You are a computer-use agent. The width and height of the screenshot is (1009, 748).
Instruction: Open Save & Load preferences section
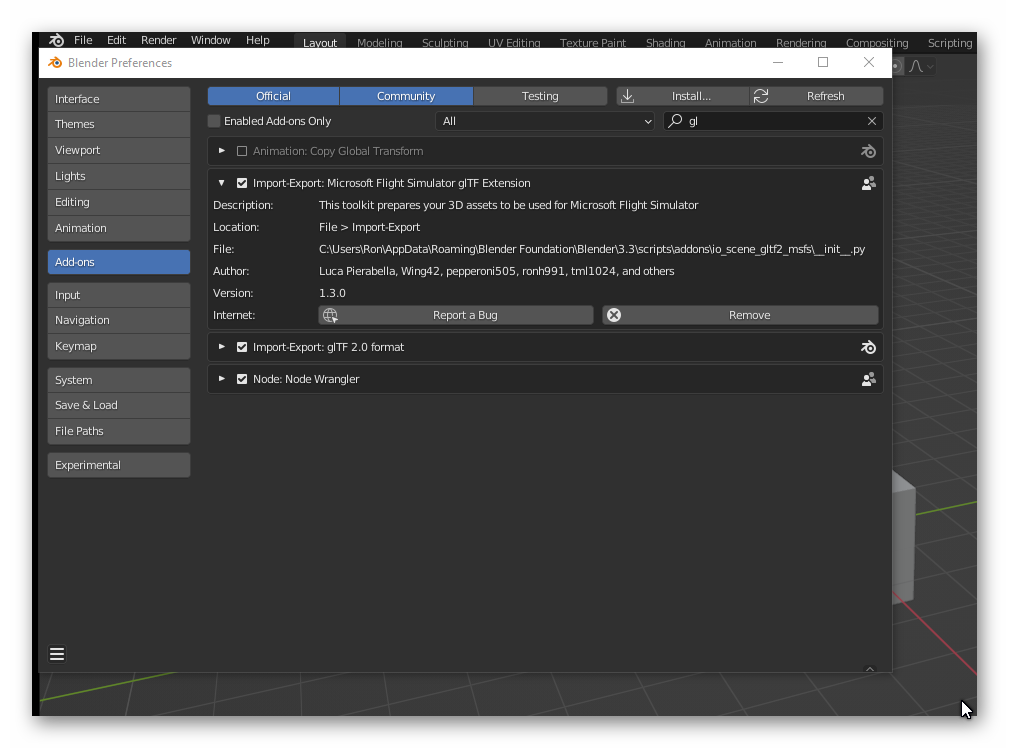click(x=119, y=405)
